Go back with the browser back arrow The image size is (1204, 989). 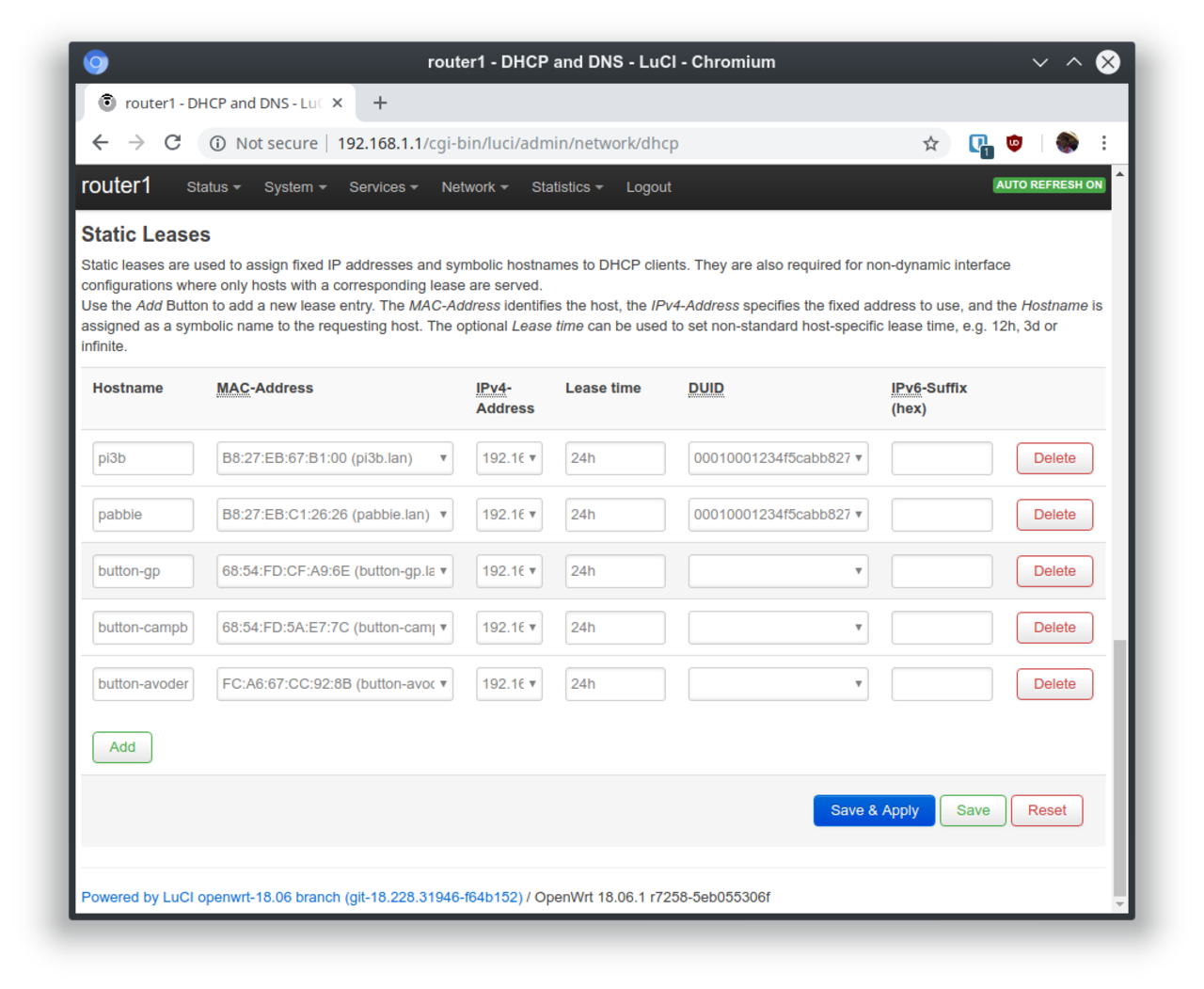(x=101, y=143)
